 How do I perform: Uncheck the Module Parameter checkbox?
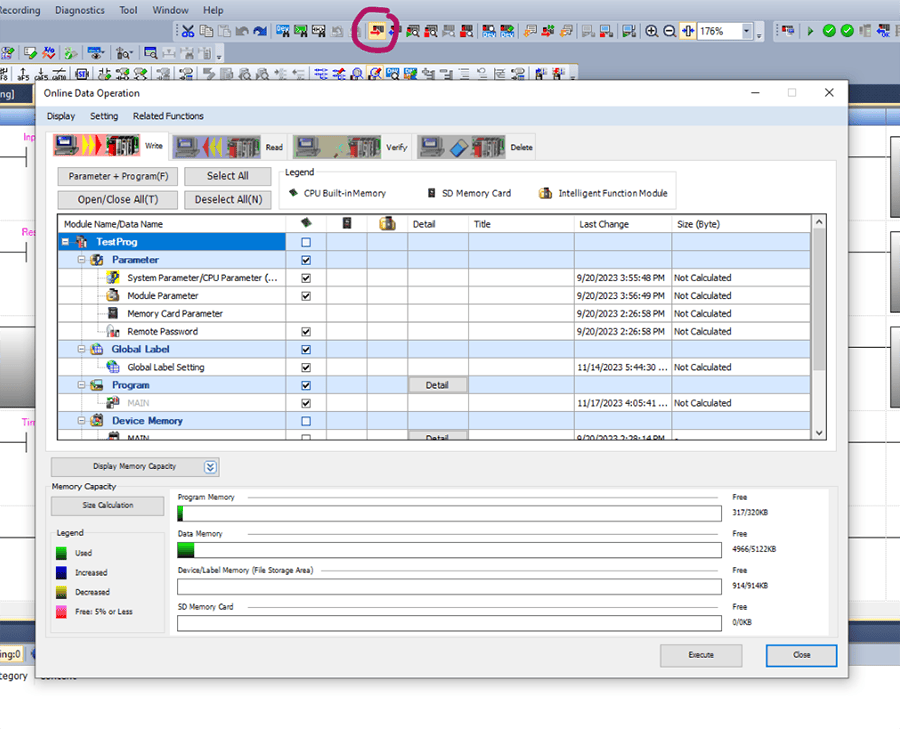click(x=306, y=296)
